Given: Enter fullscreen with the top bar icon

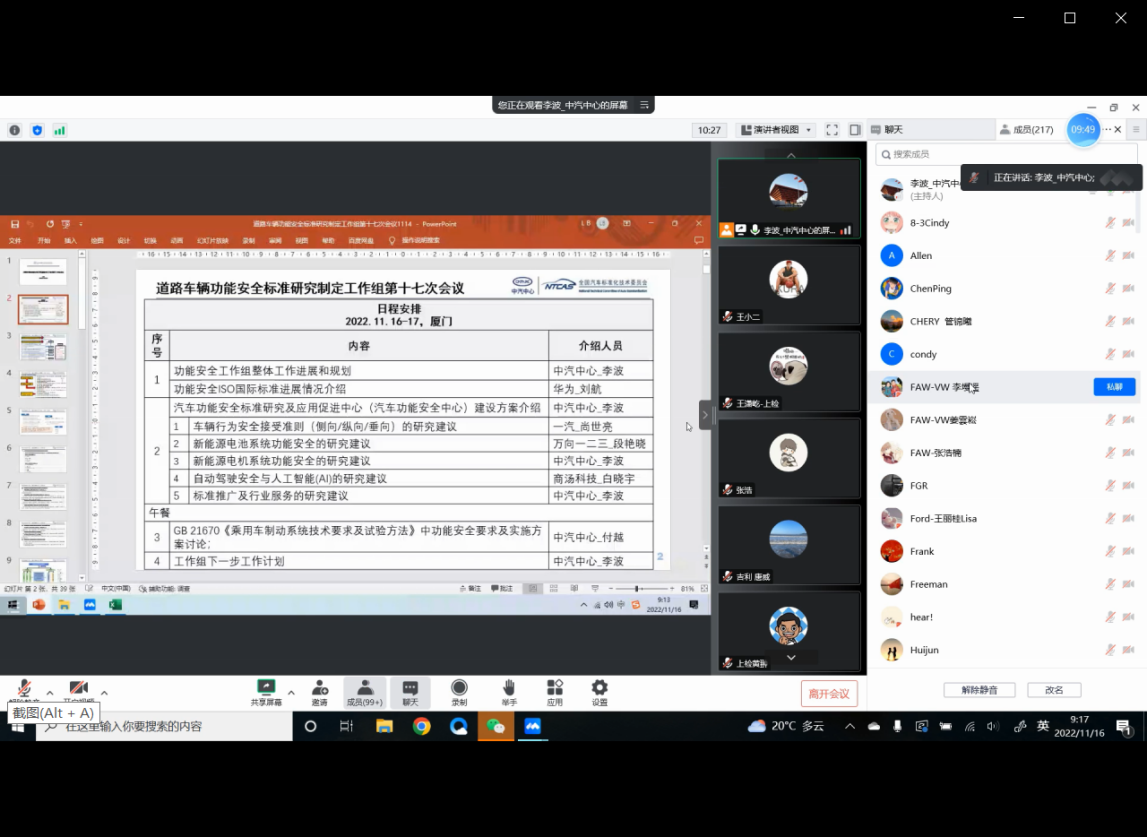Looking at the screenshot, I should (x=833, y=129).
